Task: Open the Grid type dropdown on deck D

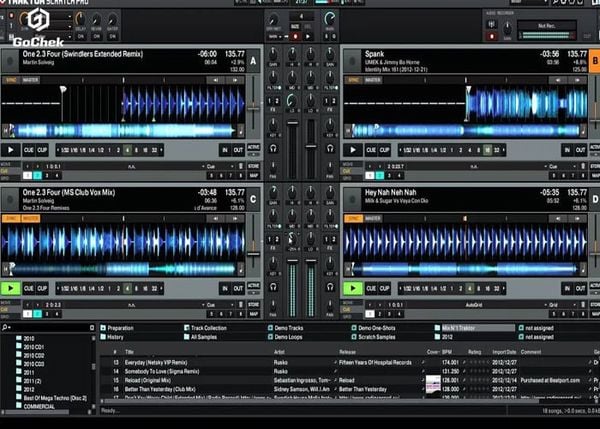Action: [561, 305]
